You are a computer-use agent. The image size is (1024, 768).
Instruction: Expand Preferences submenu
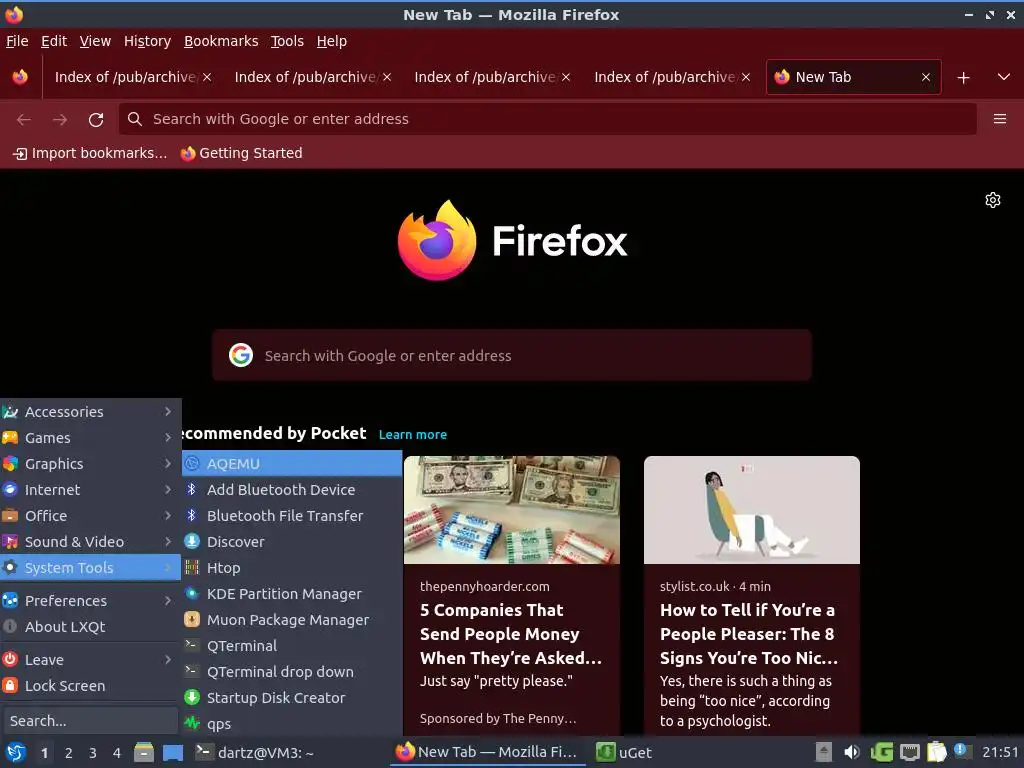tap(90, 601)
